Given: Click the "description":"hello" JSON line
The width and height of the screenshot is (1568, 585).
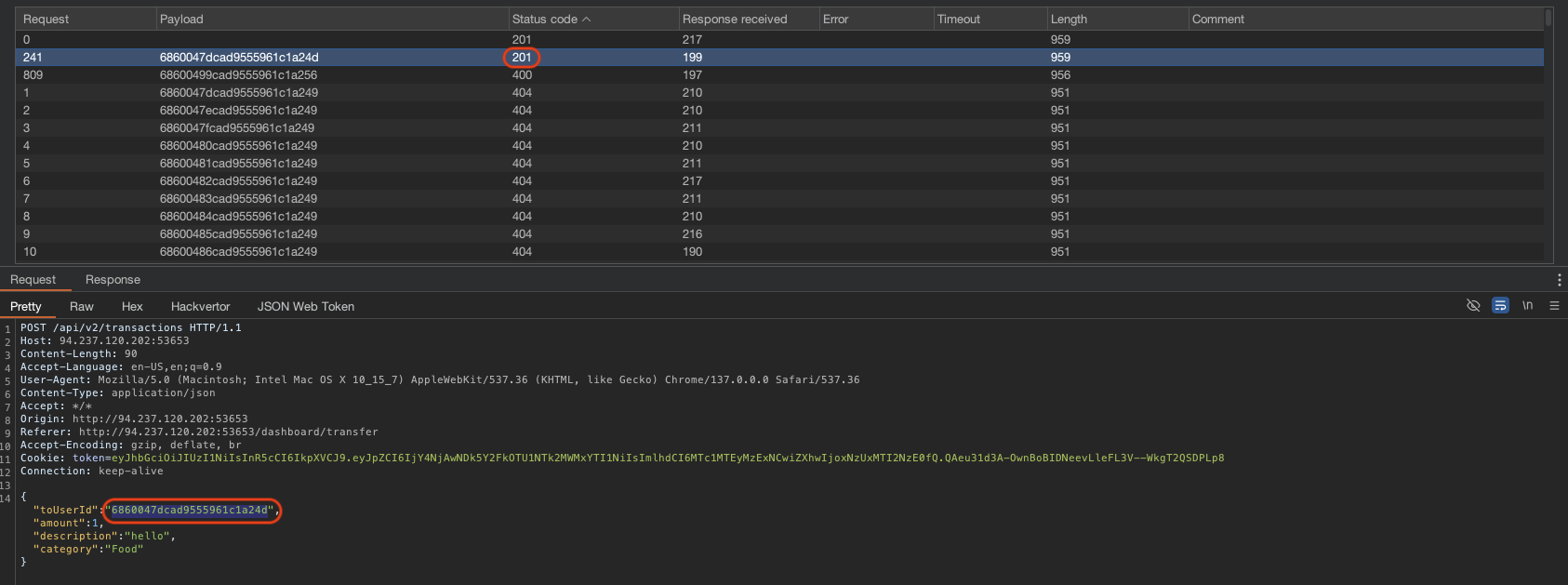Looking at the screenshot, I should pyautogui.click(x=104, y=536).
